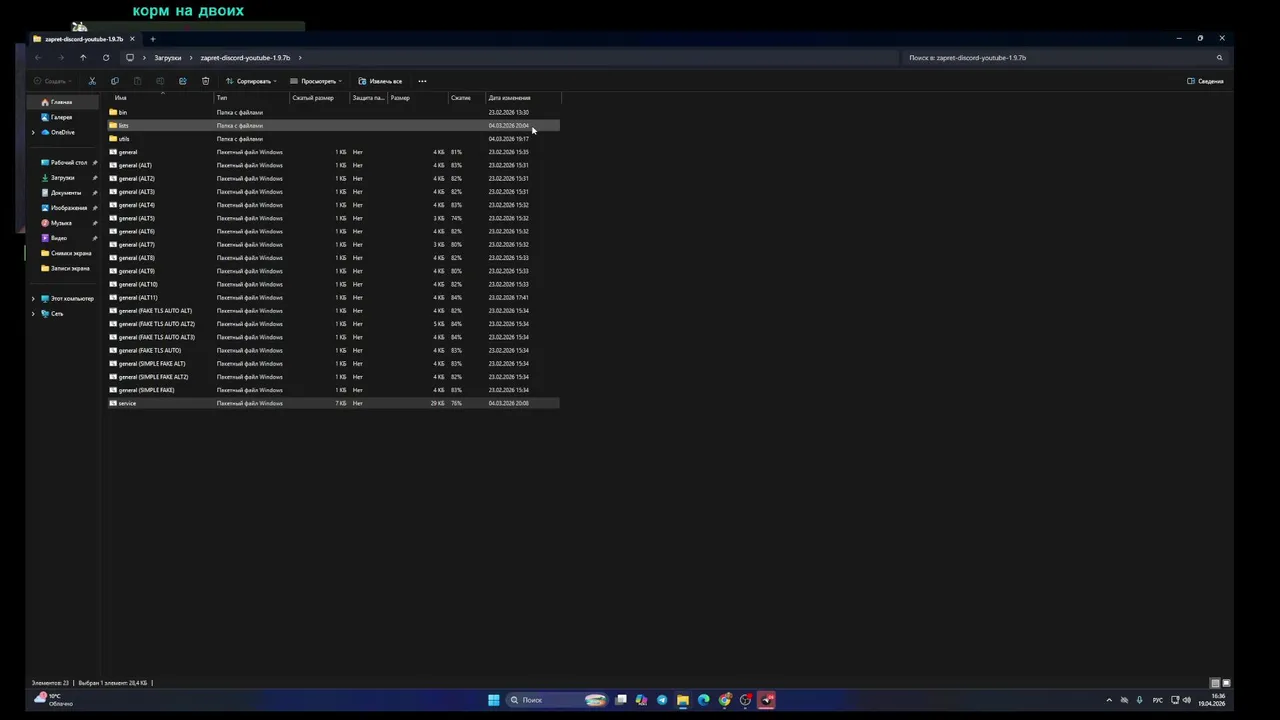Select general (FAKE TLS AUTO ALT2) file
1280x720 pixels.
click(x=333, y=324)
